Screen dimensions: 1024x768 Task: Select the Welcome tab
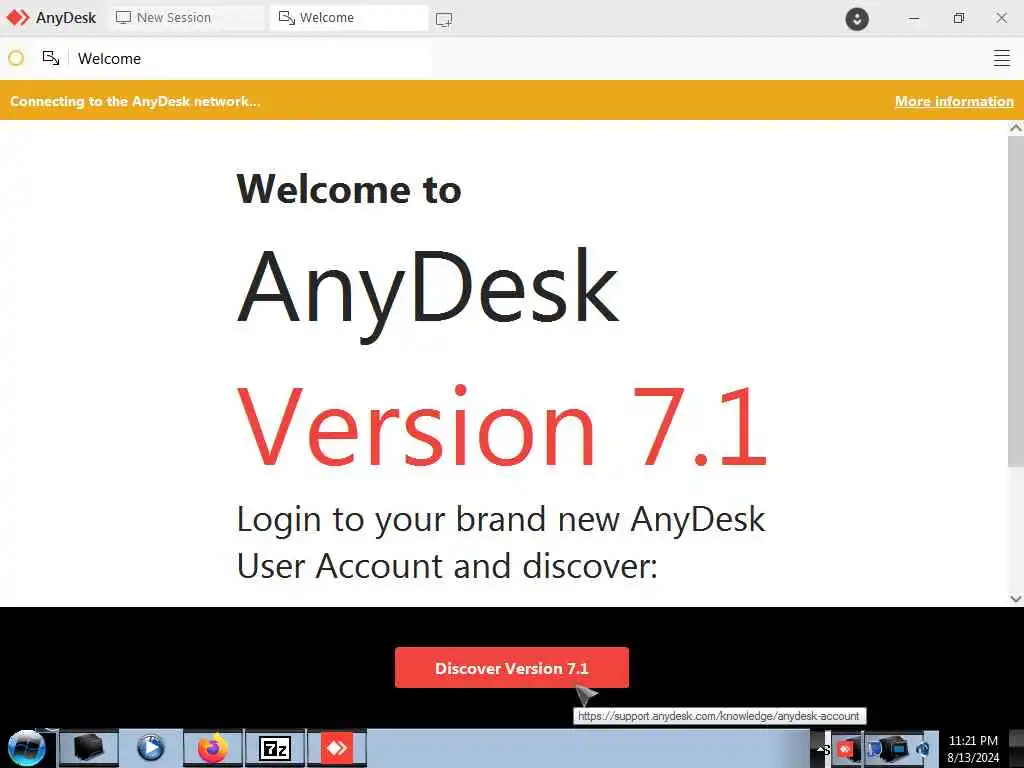pyautogui.click(x=349, y=18)
